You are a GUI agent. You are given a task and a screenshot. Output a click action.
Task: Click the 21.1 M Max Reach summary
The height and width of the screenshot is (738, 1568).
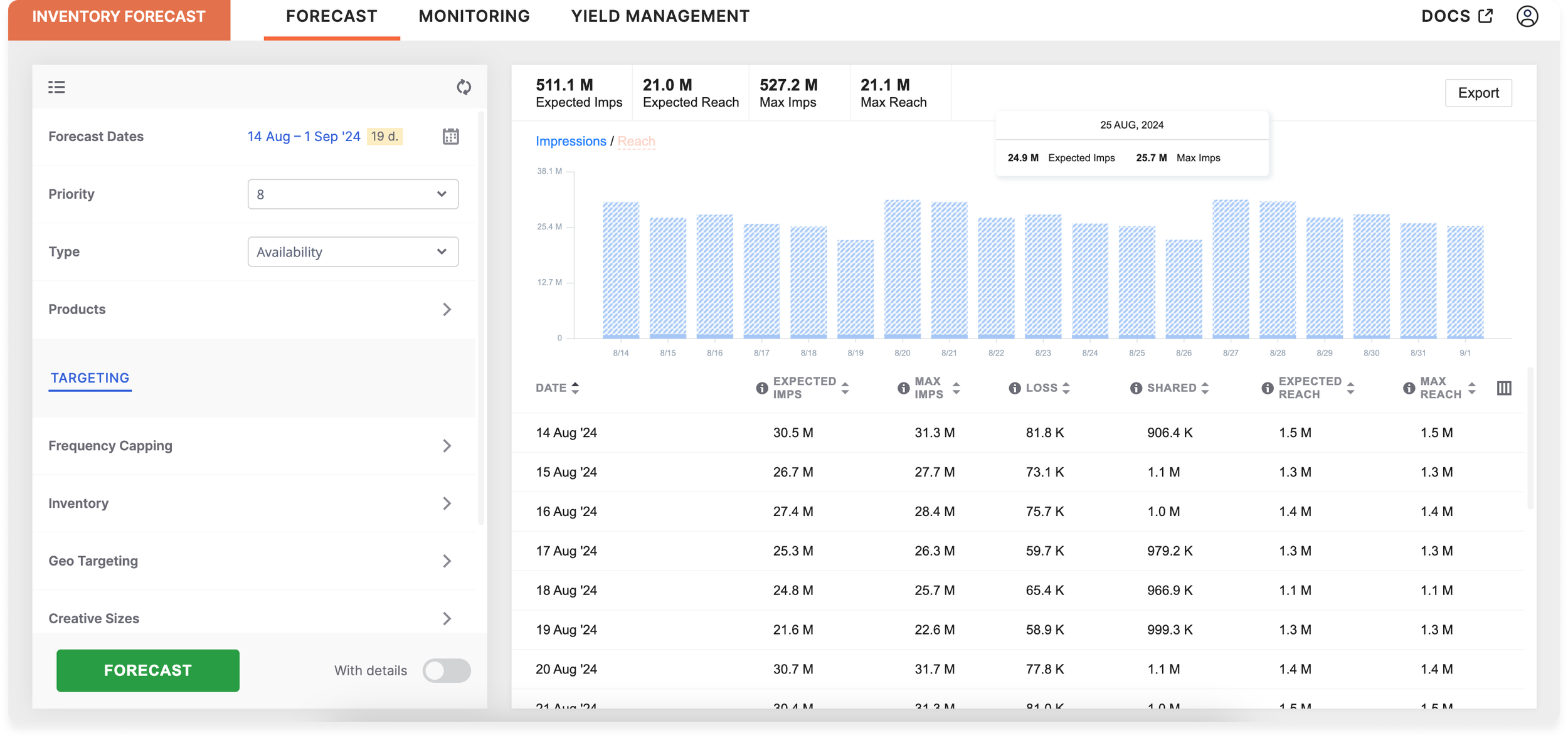pos(893,93)
